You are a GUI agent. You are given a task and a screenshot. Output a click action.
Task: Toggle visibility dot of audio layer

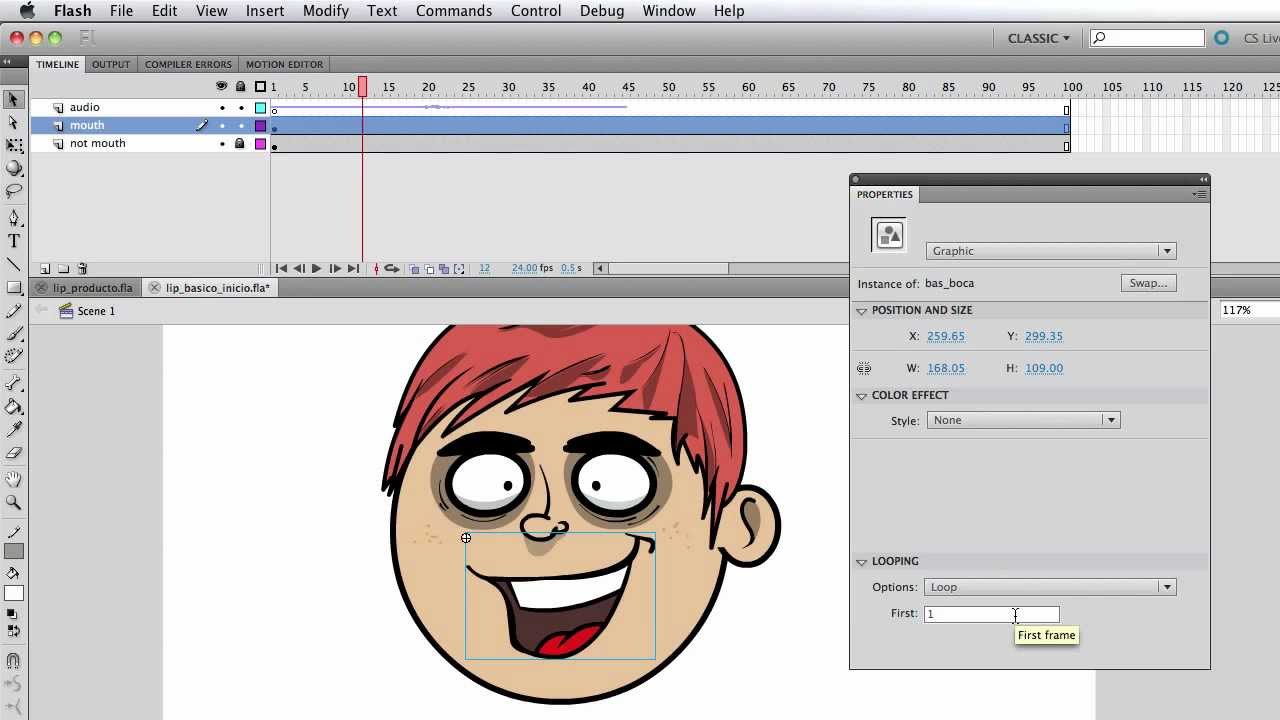222,107
